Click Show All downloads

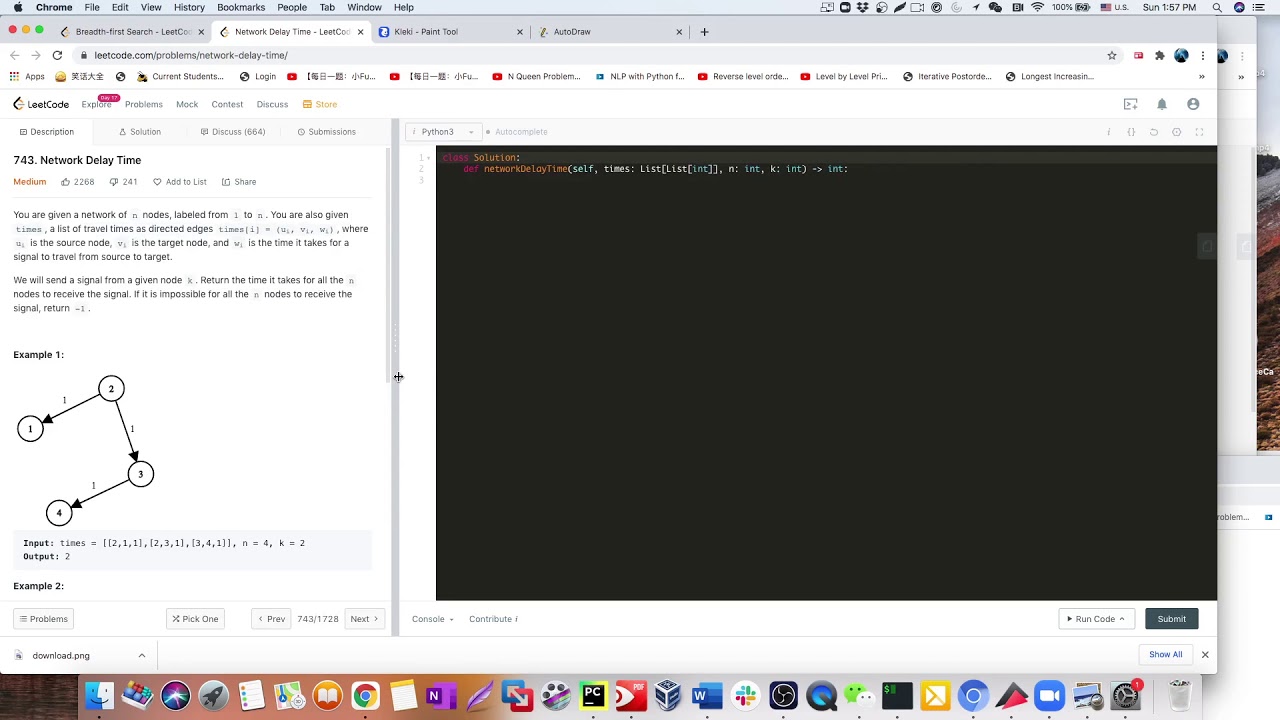tap(1165, 655)
